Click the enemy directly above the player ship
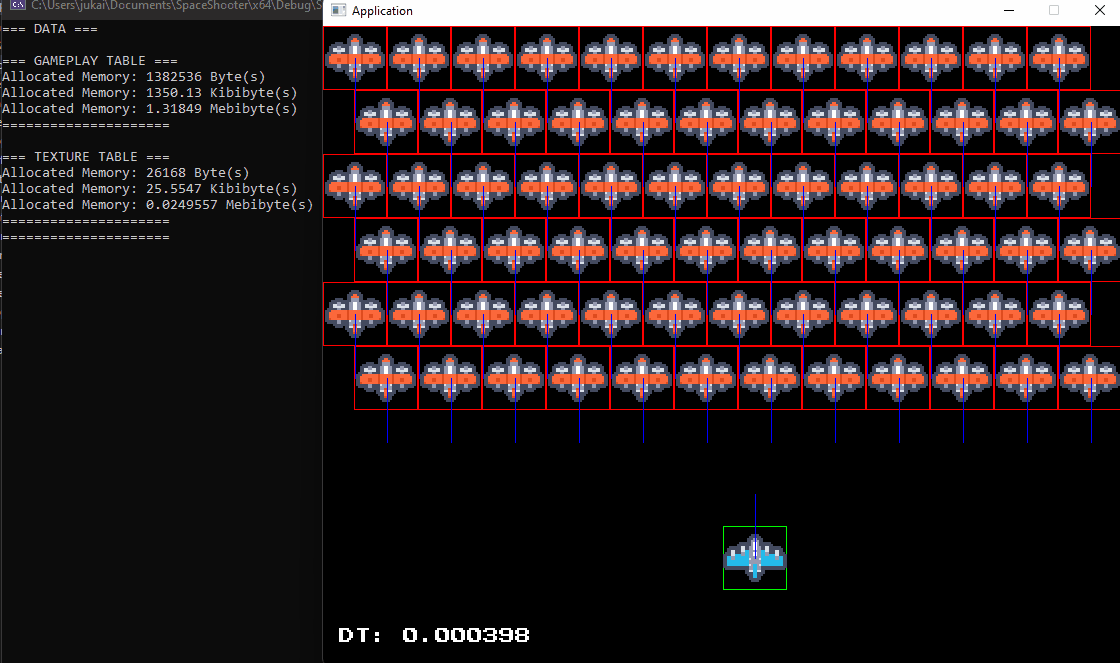Image resolution: width=1120 pixels, height=663 pixels. (770, 378)
